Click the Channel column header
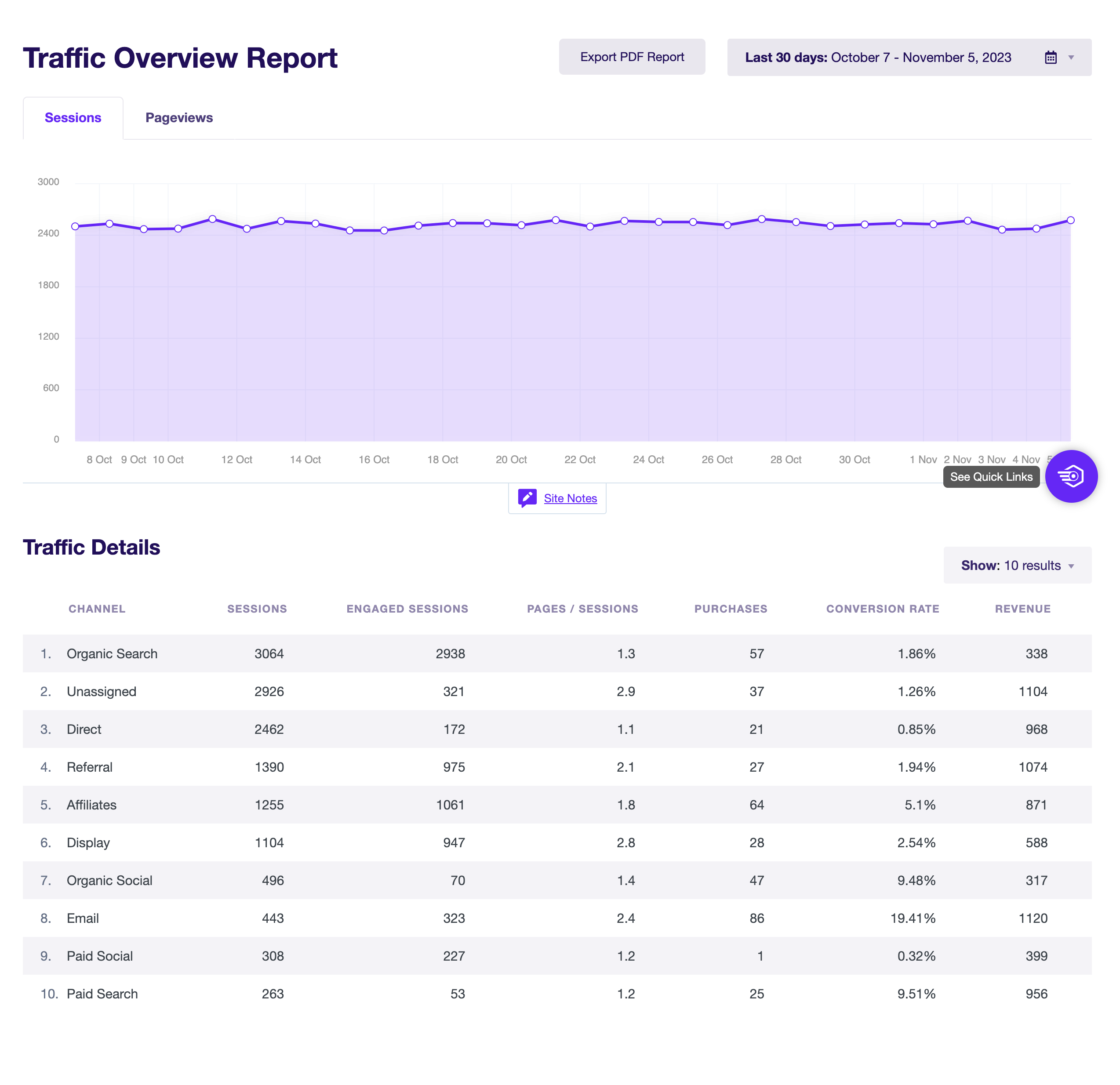 click(97, 609)
